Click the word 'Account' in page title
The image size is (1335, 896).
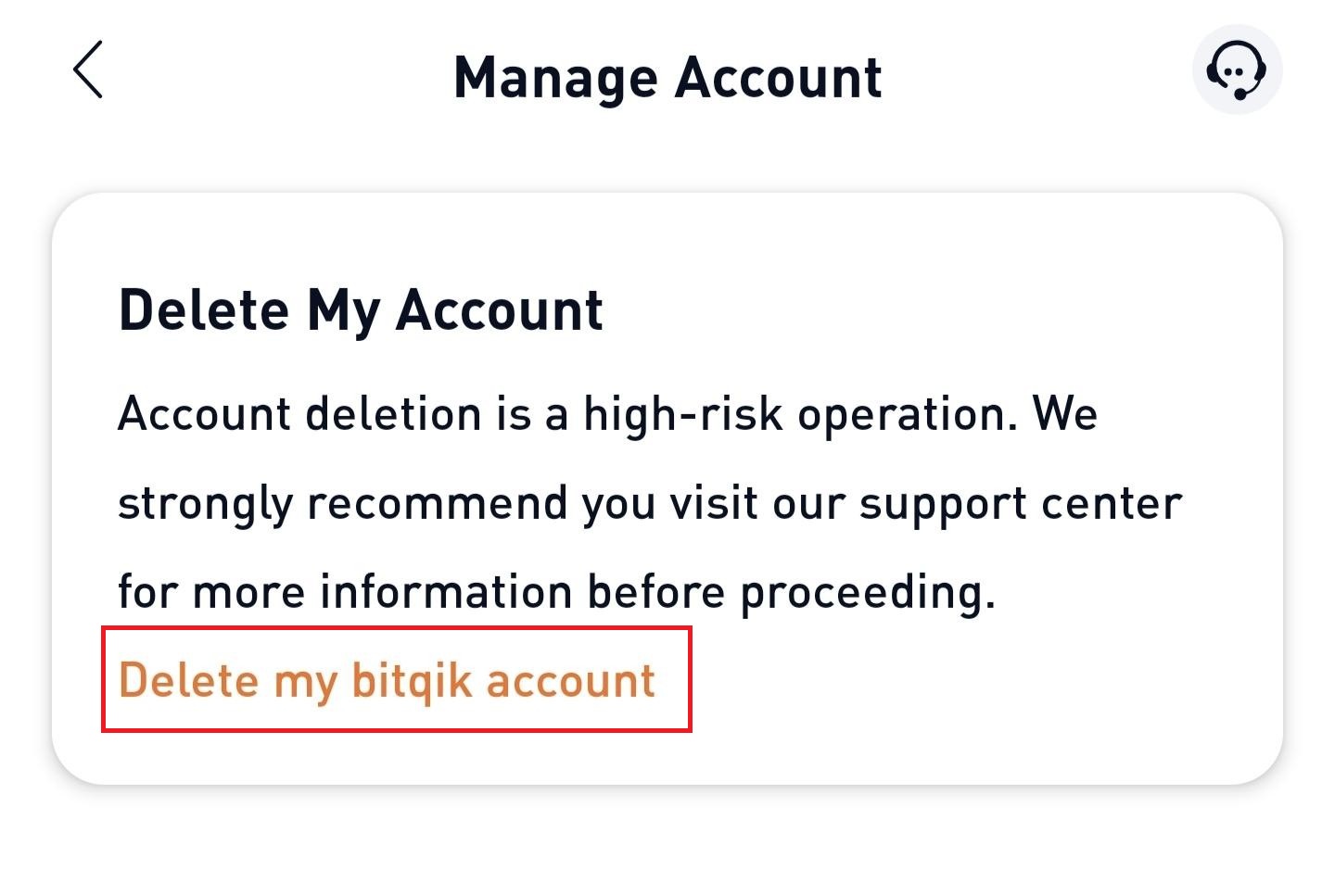click(779, 77)
